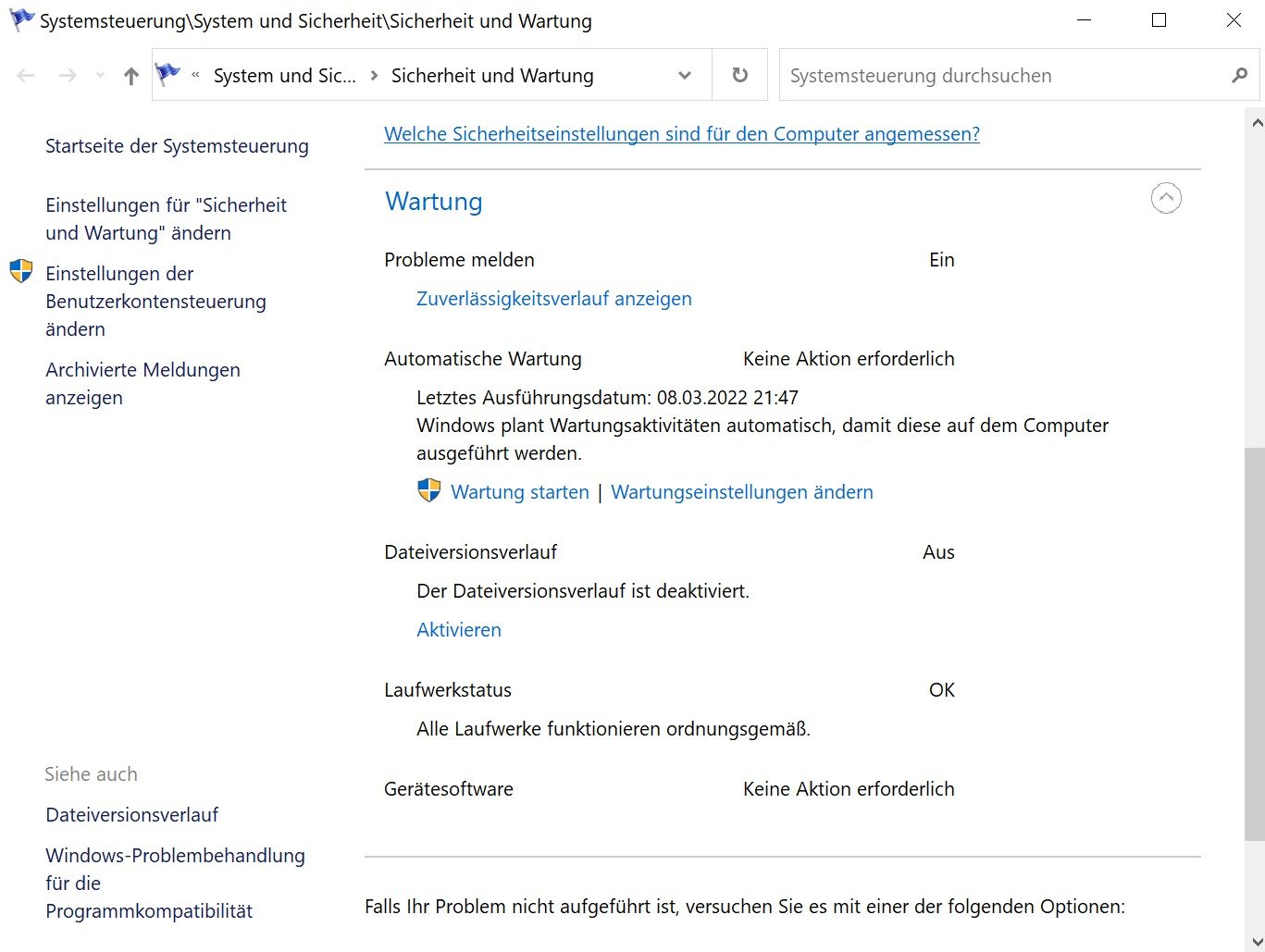Open Dateiversionsverlauf under Siehe auch
1265x952 pixels.
(x=132, y=815)
